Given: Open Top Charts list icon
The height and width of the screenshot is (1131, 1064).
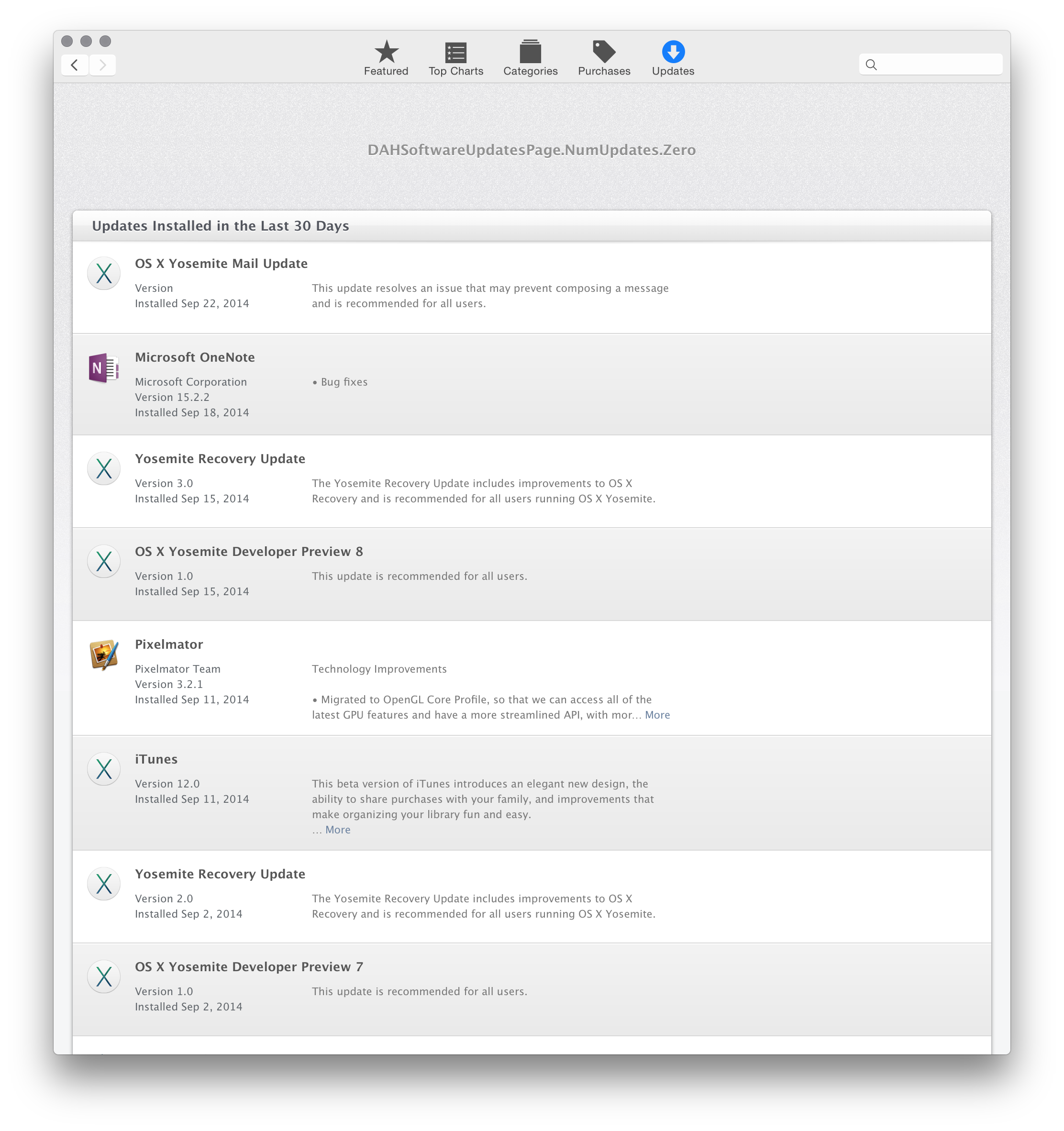Looking at the screenshot, I should (x=455, y=52).
